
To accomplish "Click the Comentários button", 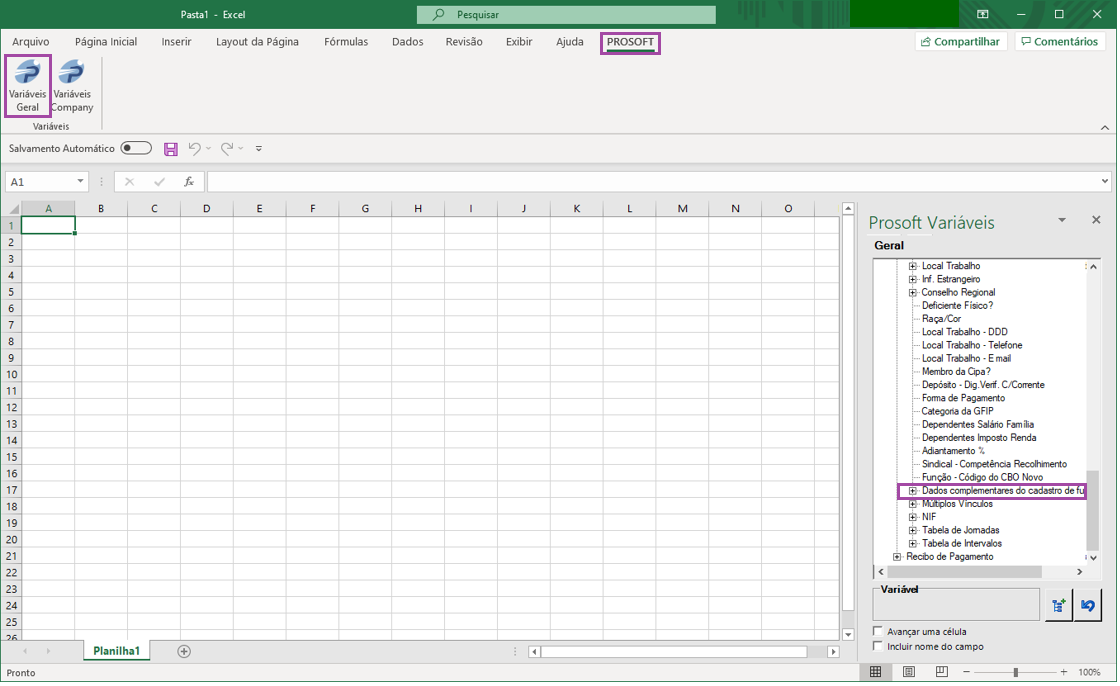I will point(1060,41).
